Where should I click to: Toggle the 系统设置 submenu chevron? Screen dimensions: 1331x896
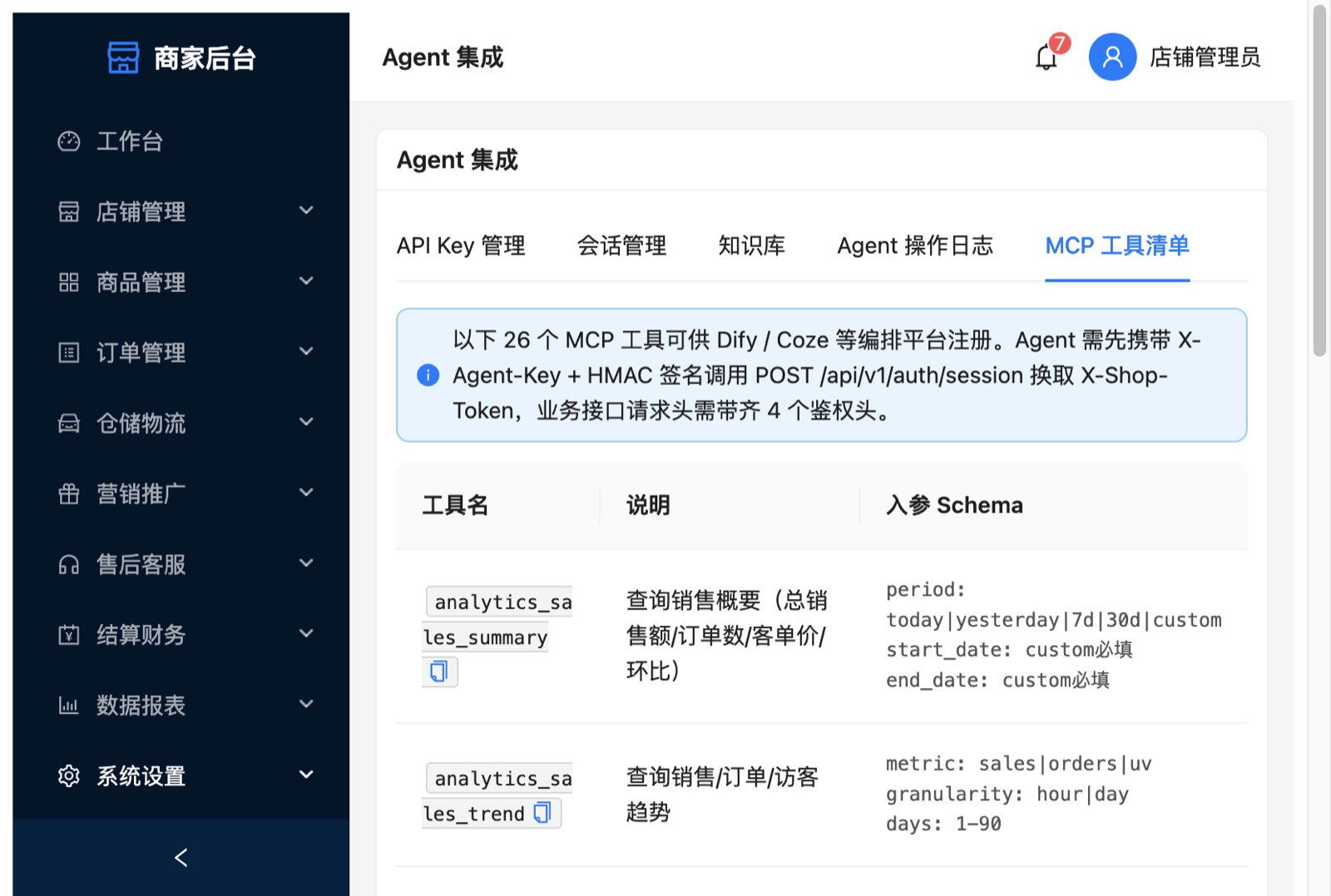click(x=306, y=775)
